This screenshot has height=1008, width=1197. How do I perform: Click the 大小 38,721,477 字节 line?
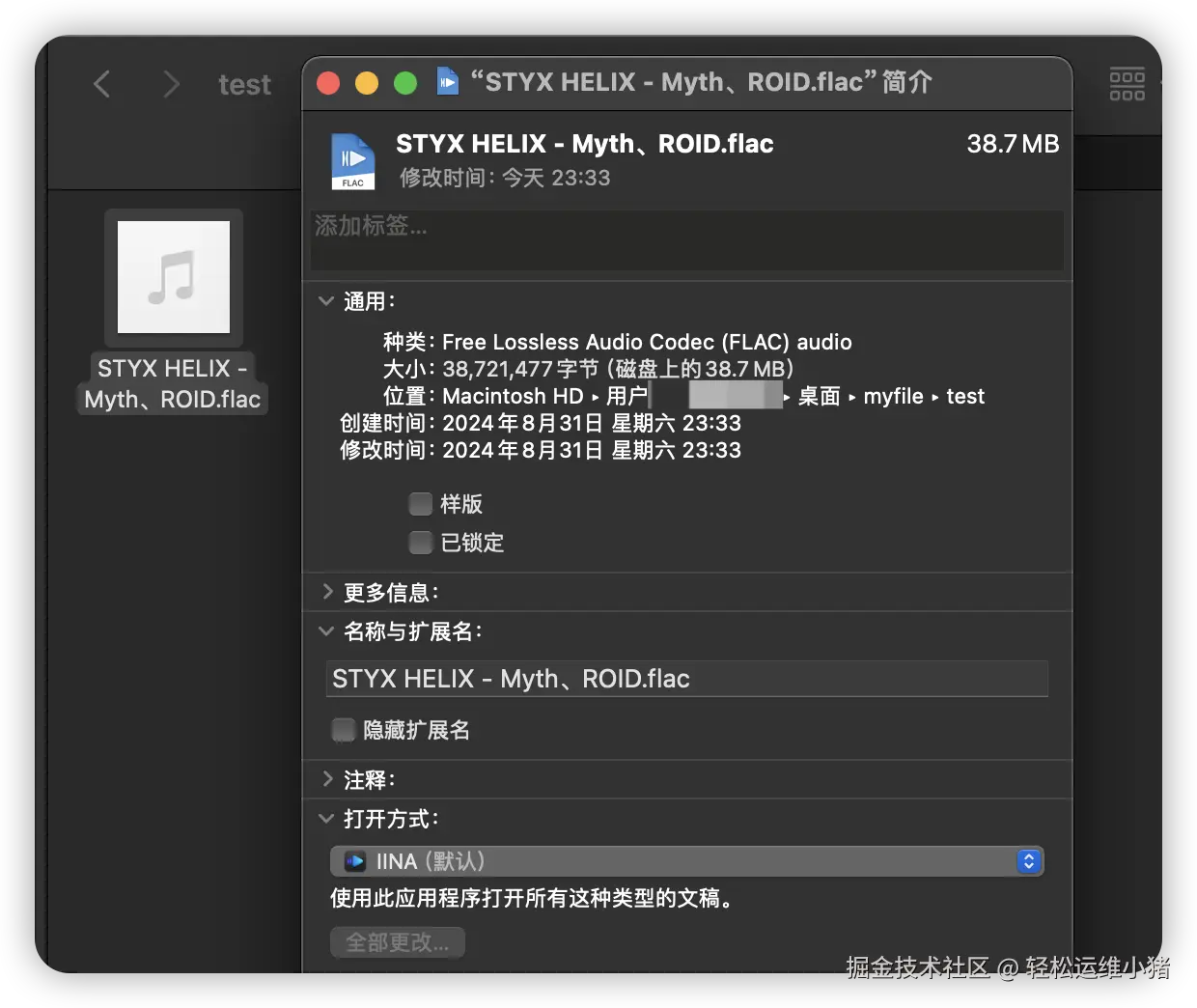point(588,369)
